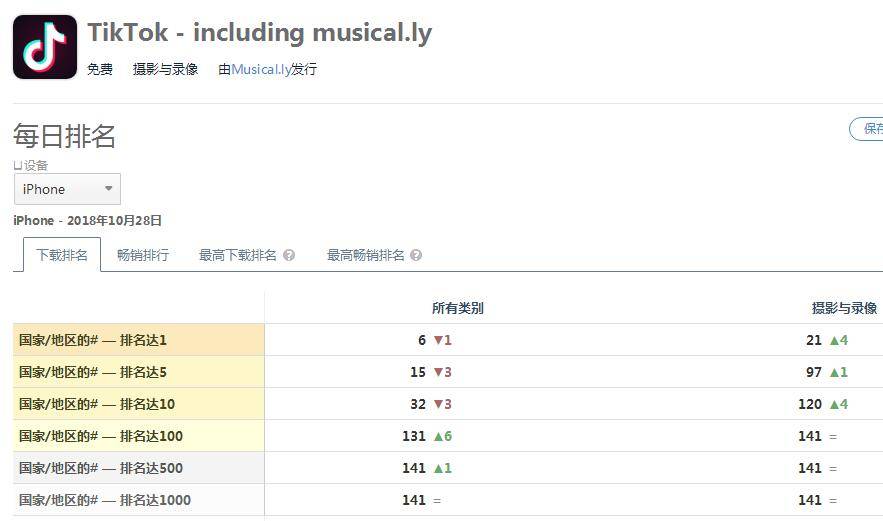Select the 排名达5 row label
The width and height of the screenshot is (883, 521).
click(93, 372)
